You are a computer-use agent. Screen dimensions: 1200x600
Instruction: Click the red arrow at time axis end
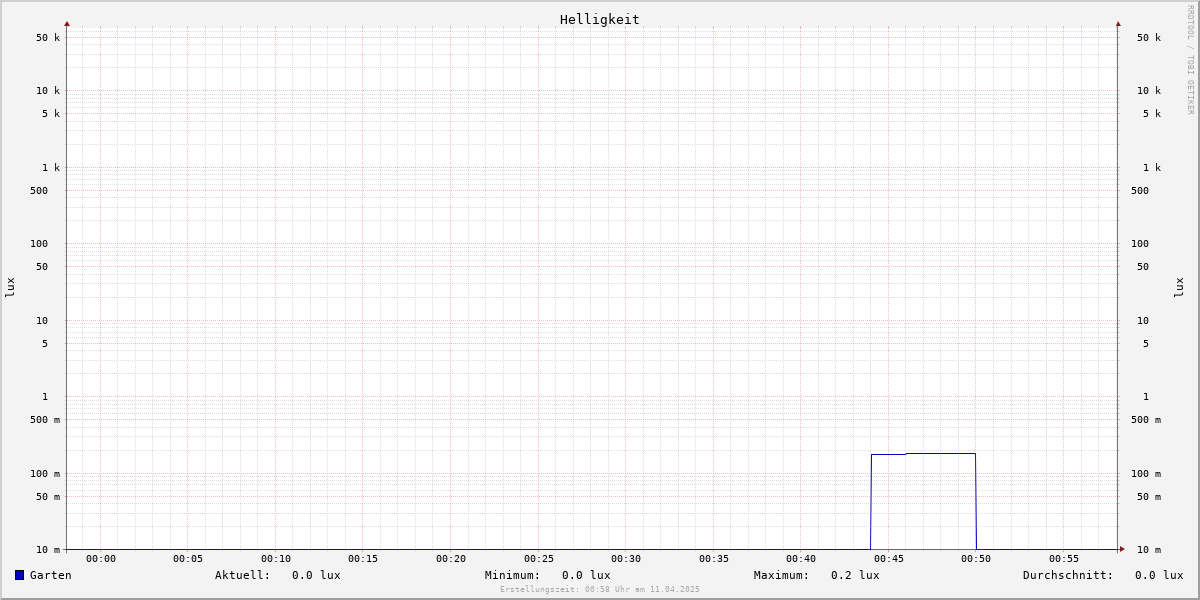1122,548
